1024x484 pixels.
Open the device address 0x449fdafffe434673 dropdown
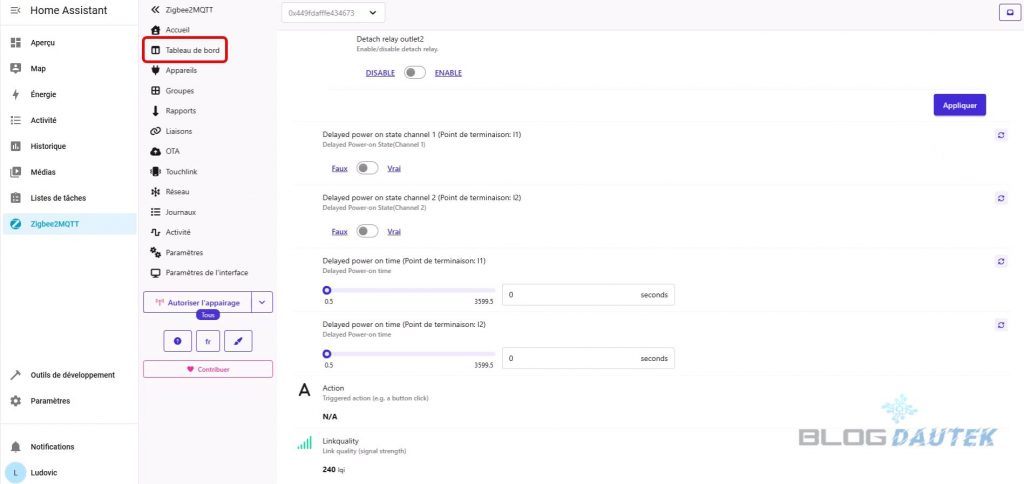(333, 13)
